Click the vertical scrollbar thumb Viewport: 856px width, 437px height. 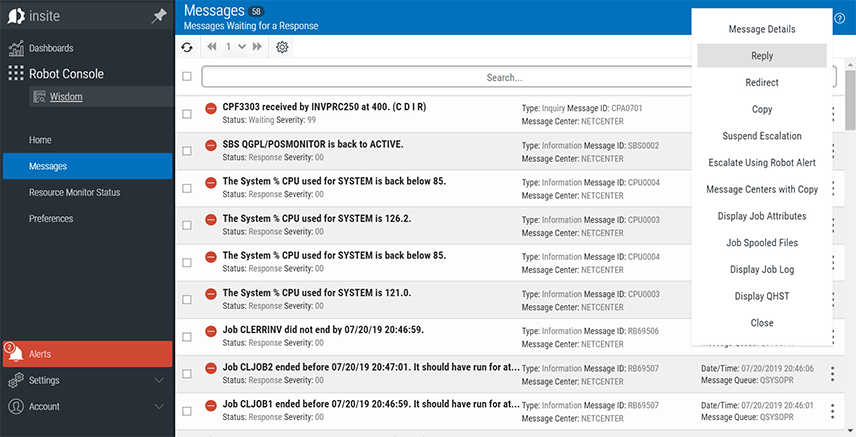[x=850, y=100]
